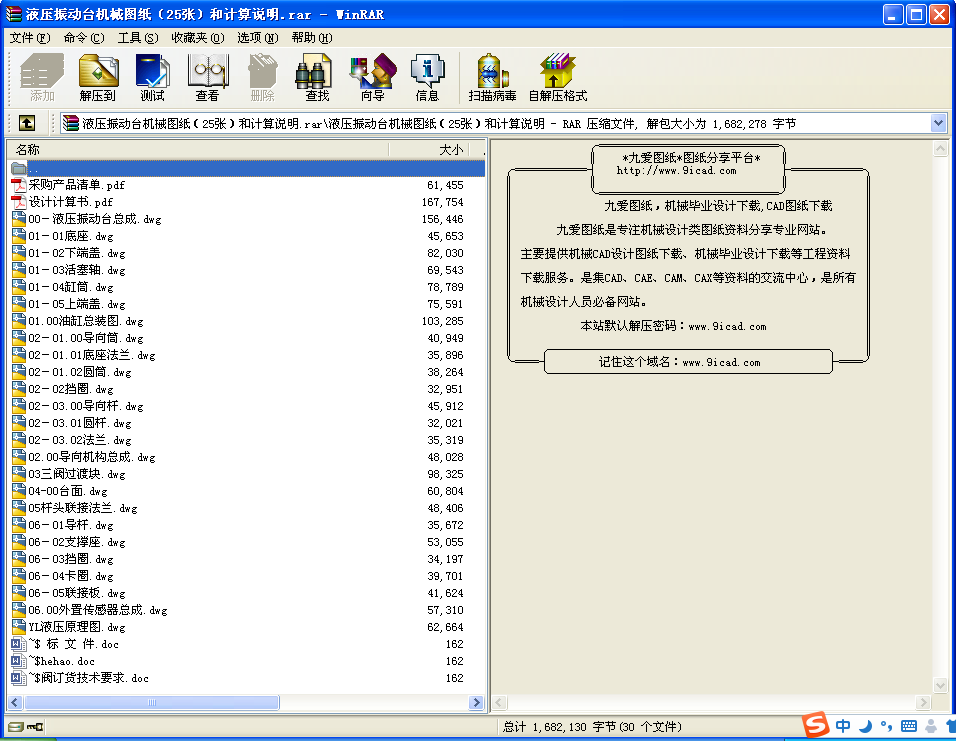Click the up-one-level folder icon

coord(26,122)
